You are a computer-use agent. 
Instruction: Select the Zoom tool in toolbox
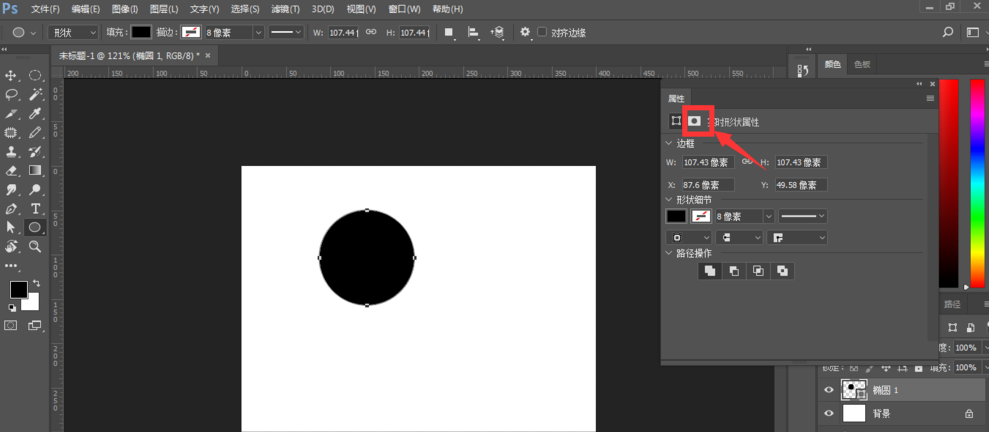point(35,246)
